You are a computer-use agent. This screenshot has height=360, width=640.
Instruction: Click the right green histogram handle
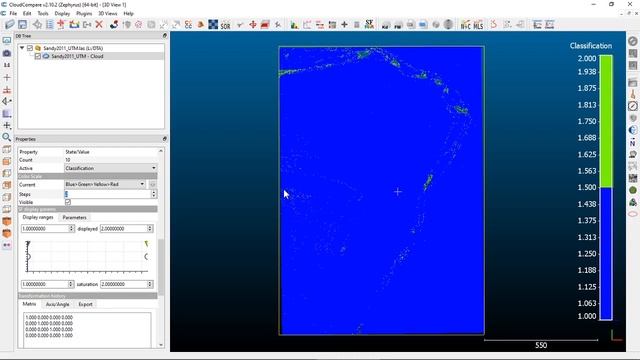coord(146,244)
